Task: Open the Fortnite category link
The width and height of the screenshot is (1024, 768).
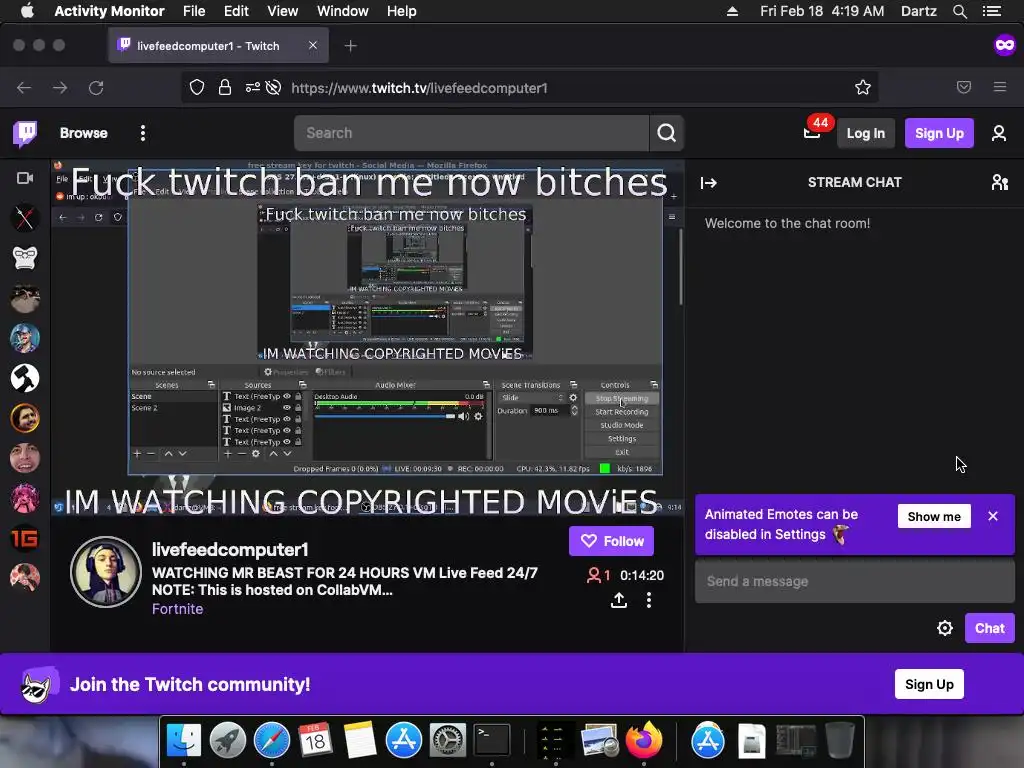Action: pos(178,609)
